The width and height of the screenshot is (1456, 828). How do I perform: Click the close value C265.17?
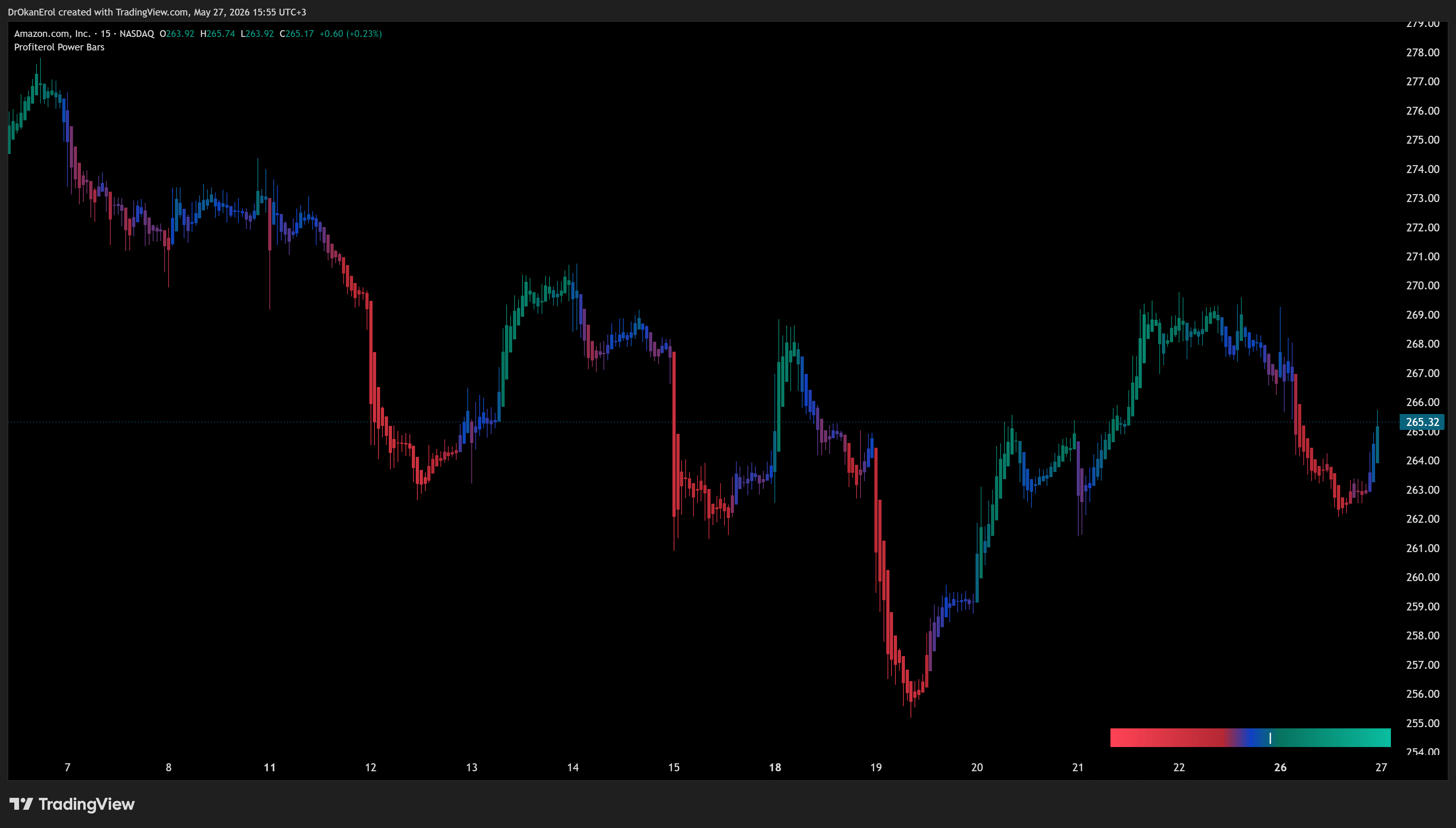click(x=297, y=34)
